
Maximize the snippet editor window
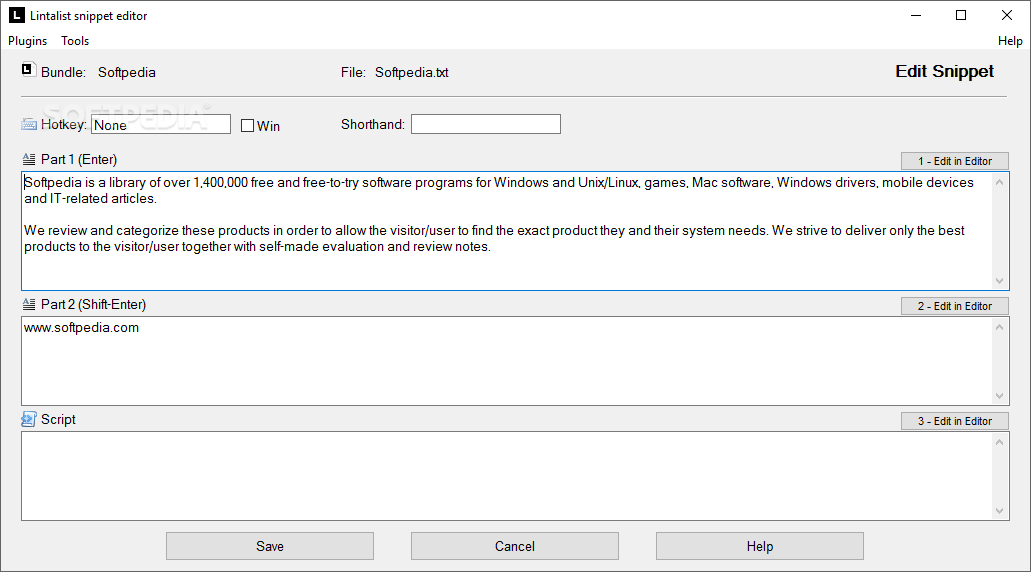point(961,15)
